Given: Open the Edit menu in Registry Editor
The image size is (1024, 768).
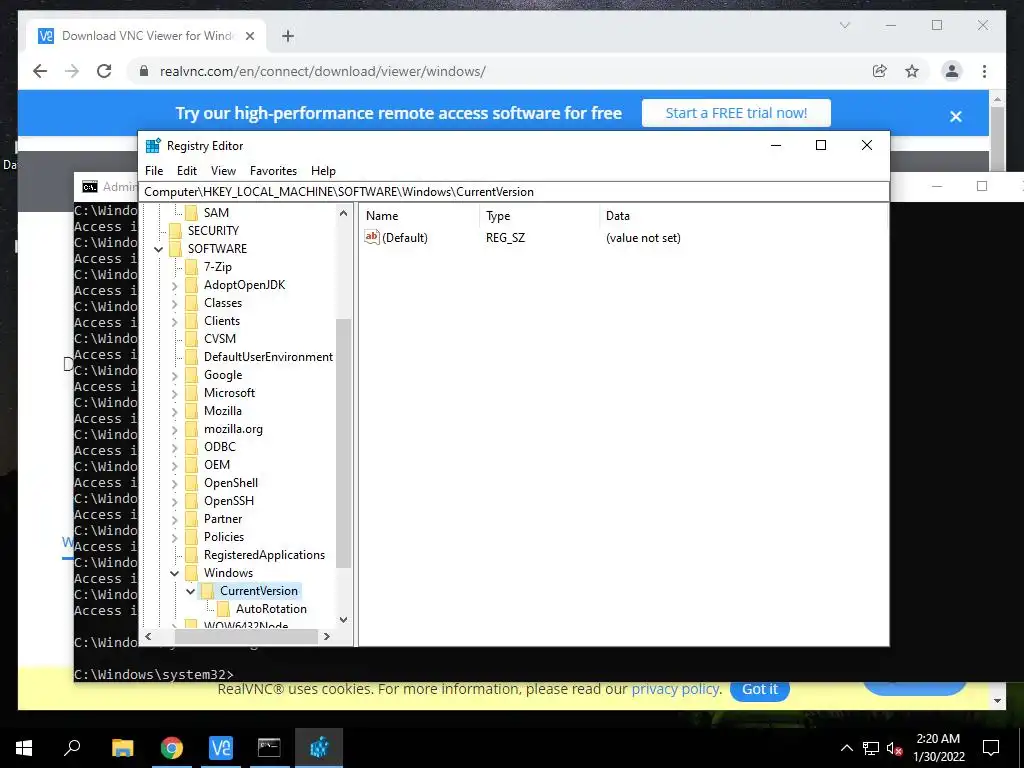Looking at the screenshot, I should point(187,170).
